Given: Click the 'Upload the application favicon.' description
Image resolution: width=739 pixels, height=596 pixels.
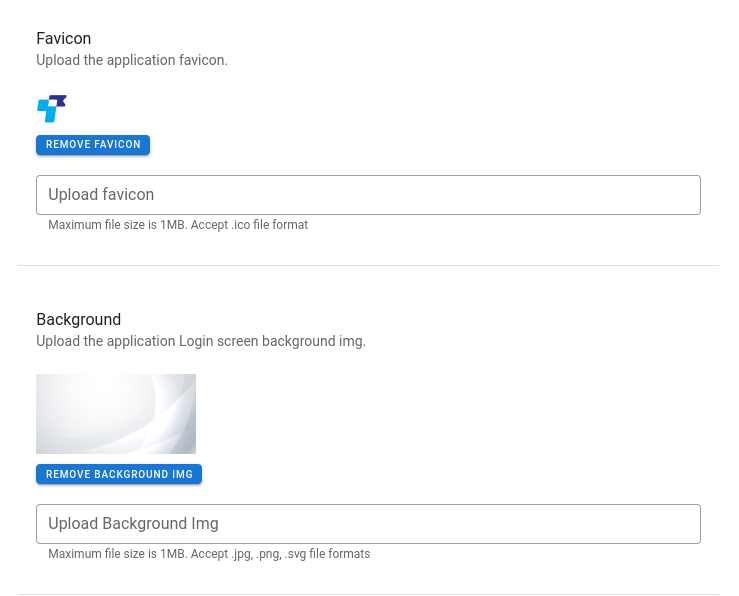Looking at the screenshot, I should (x=132, y=60).
